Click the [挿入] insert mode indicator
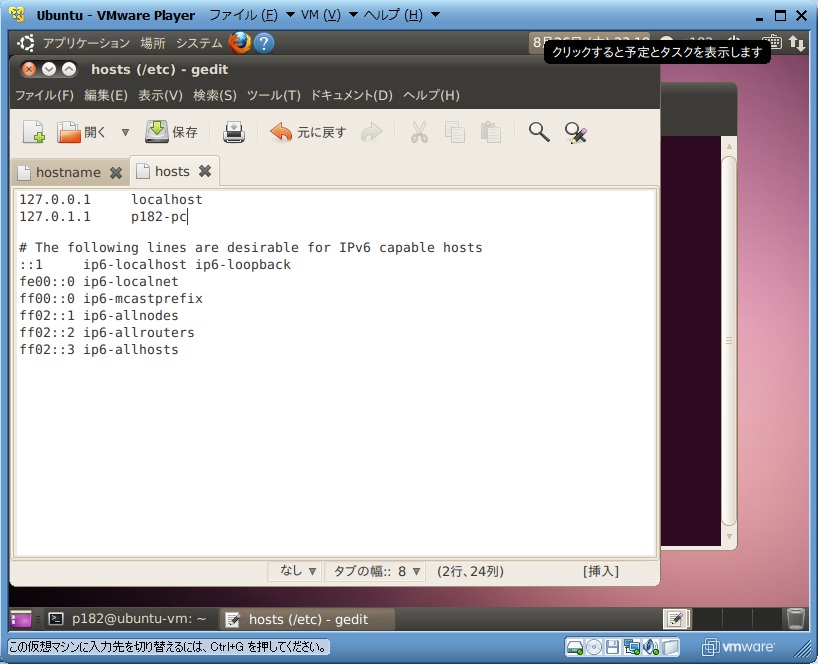The image size is (818, 664). [x=601, y=572]
